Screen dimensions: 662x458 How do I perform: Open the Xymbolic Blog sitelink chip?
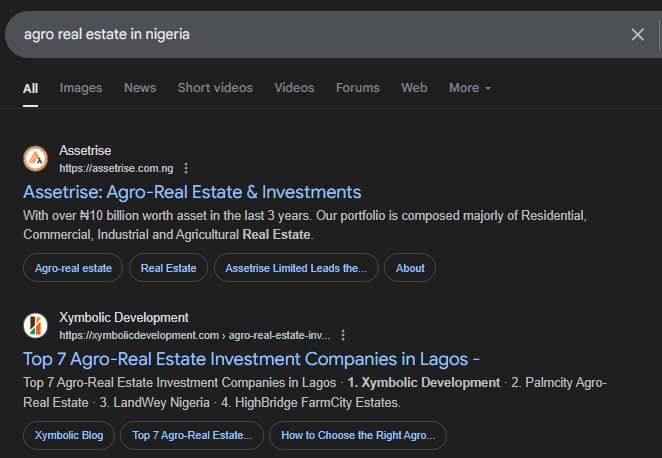(x=67, y=435)
